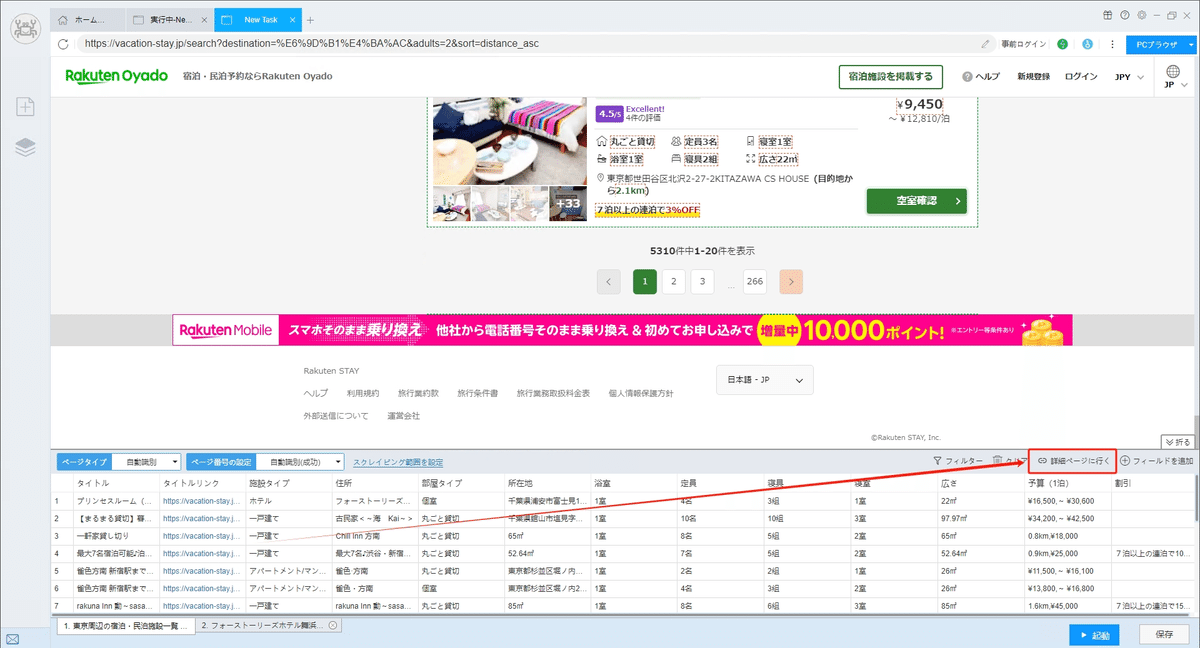Switch to the ホーム tab
This screenshot has width=1200, height=648.
point(89,20)
